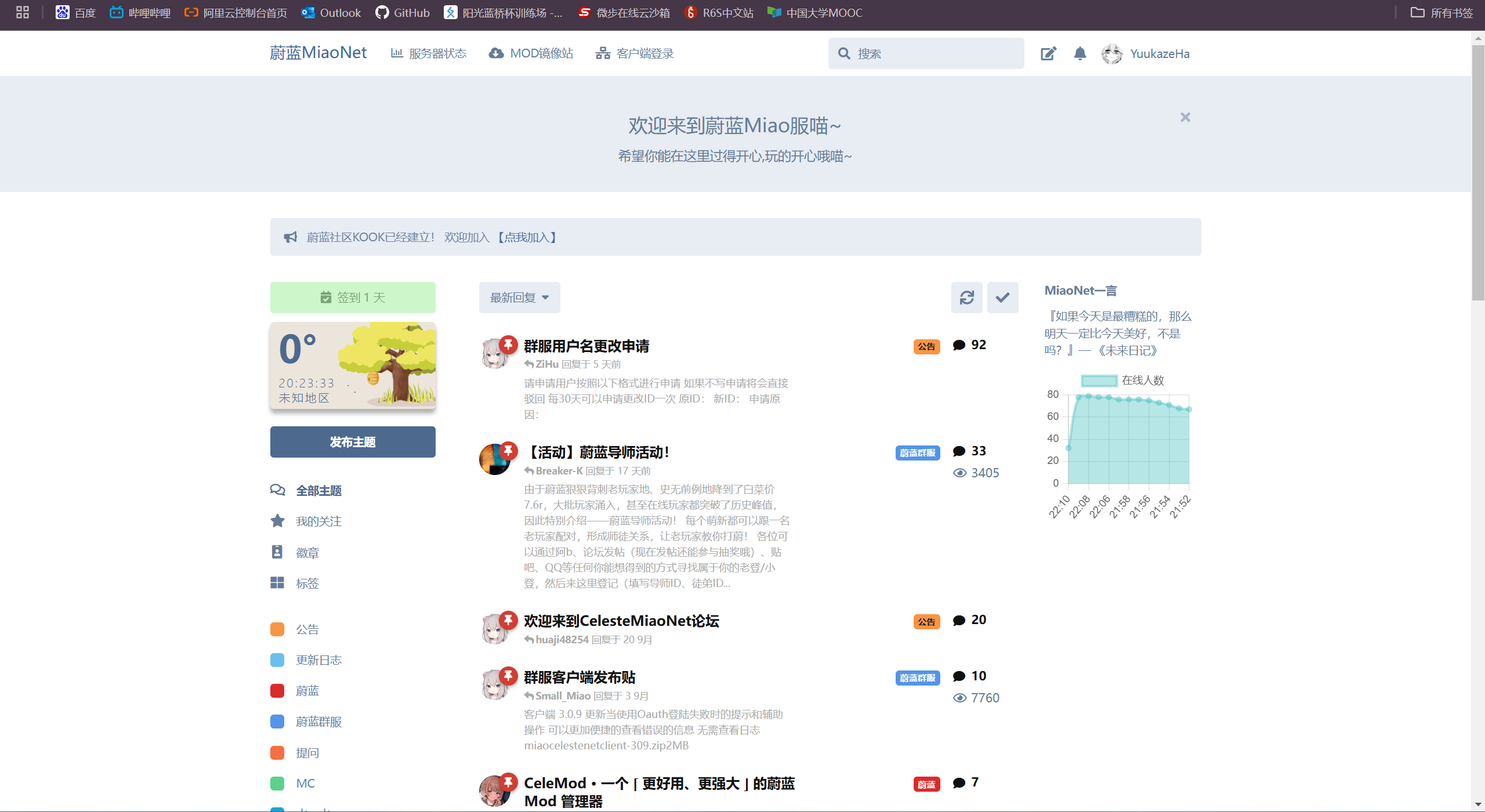The image size is (1485, 812).
Task: Open MOD镜像站 cloud download link
Action: point(531,54)
